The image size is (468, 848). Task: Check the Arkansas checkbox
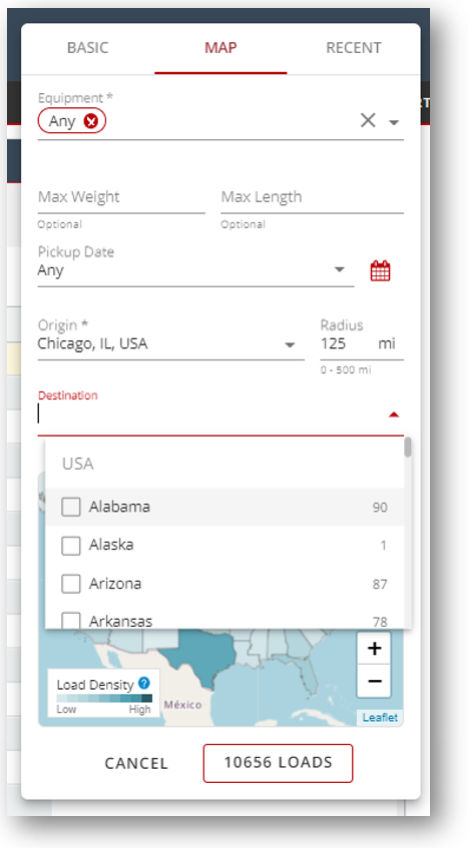click(71, 621)
